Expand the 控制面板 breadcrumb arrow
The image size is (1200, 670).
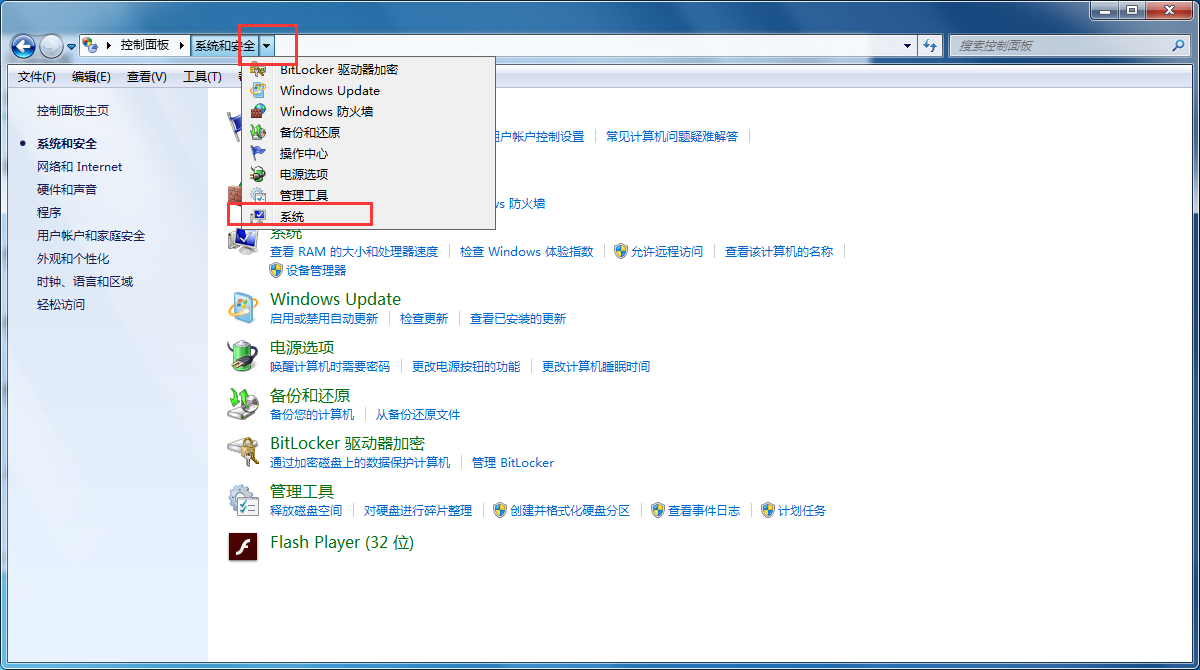tap(182, 46)
